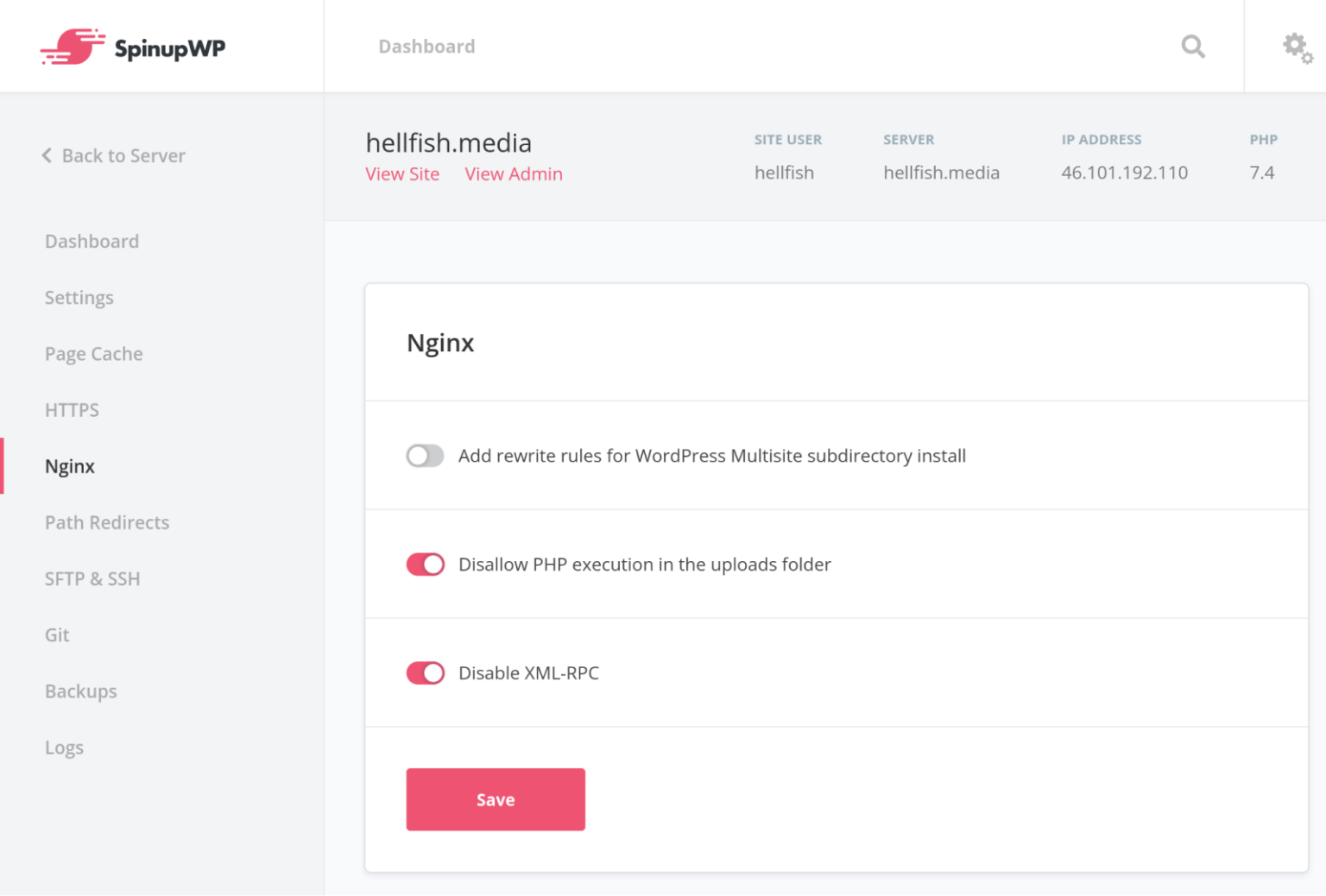Image resolution: width=1326 pixels, height=896 pixels.
Task: Click the Save button
Action: point(495,799)
